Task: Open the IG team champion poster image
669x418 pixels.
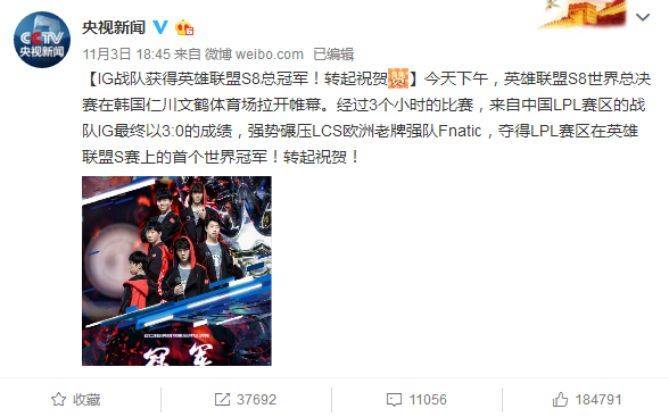Action: 177,271
